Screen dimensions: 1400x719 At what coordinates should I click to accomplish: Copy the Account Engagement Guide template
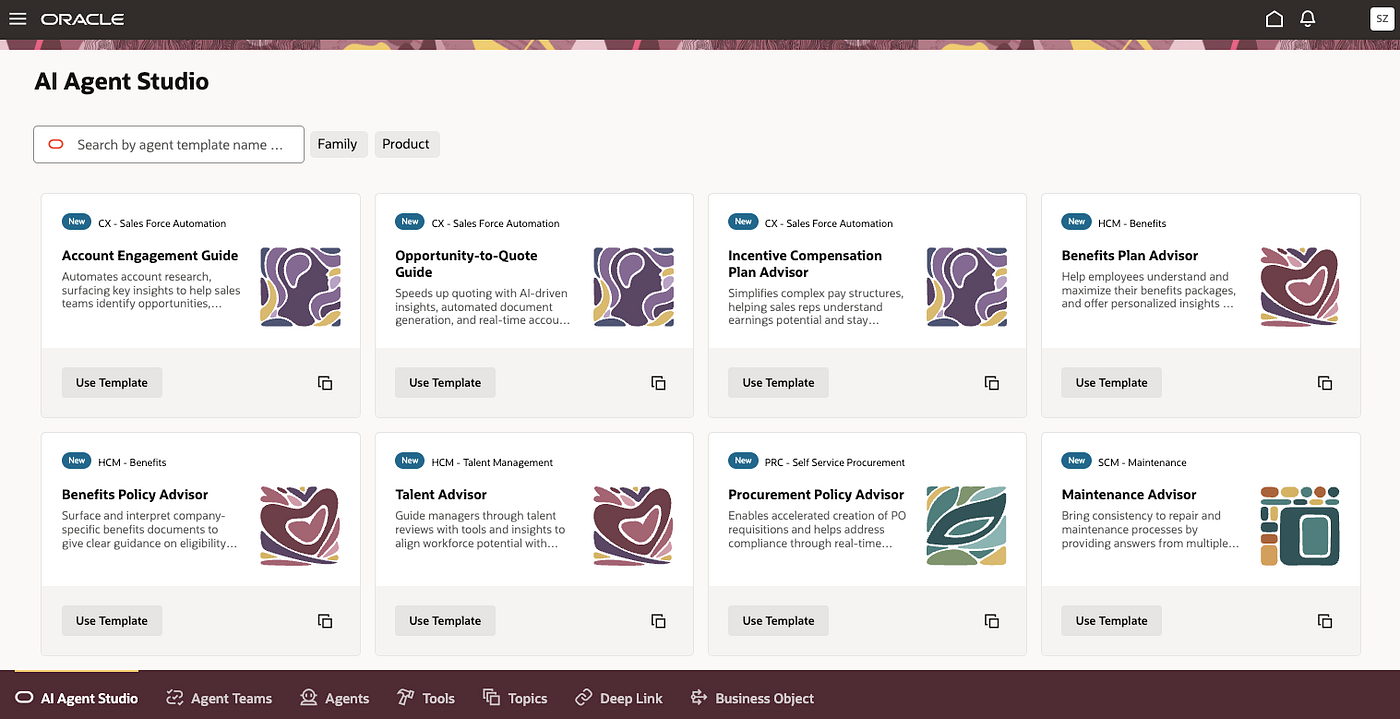pyautogui.click(x=325, y=383)
